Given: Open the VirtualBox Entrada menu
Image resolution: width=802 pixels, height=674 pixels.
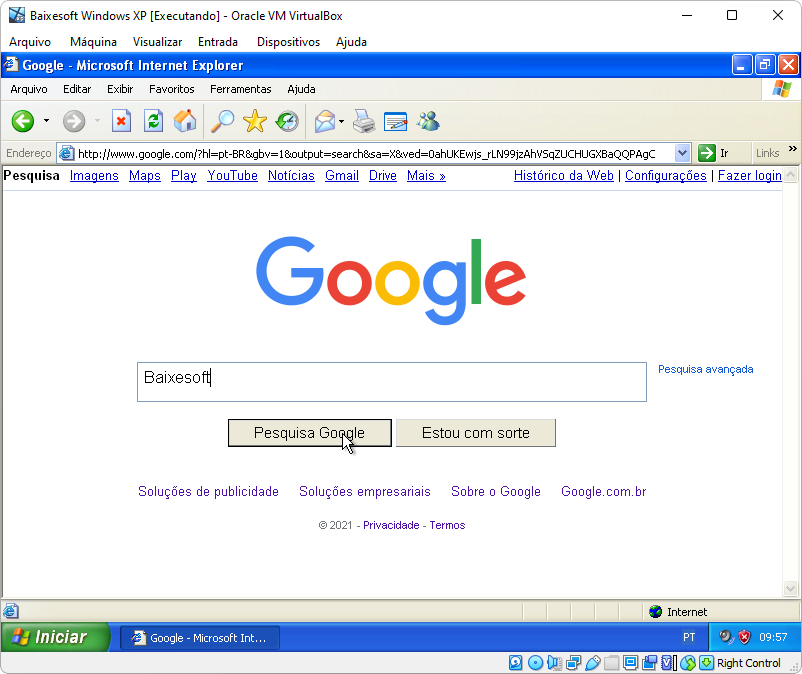Looking at the screenshot, I should 218,42.
